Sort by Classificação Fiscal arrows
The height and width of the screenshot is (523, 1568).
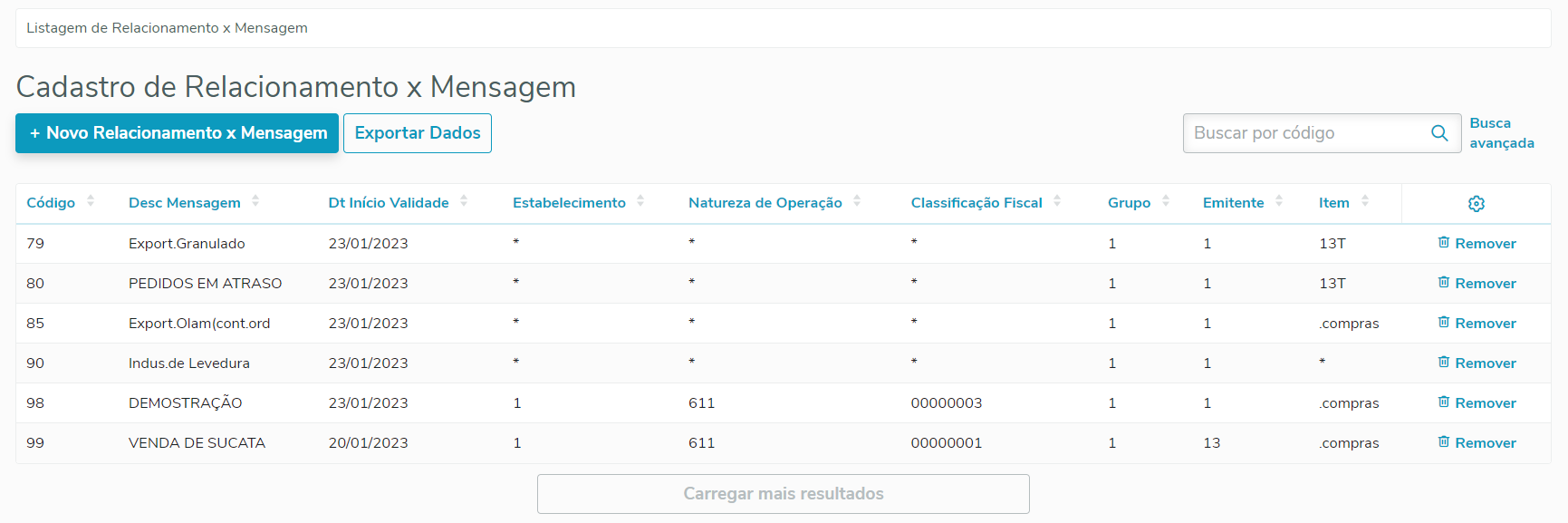[1057, 202]
